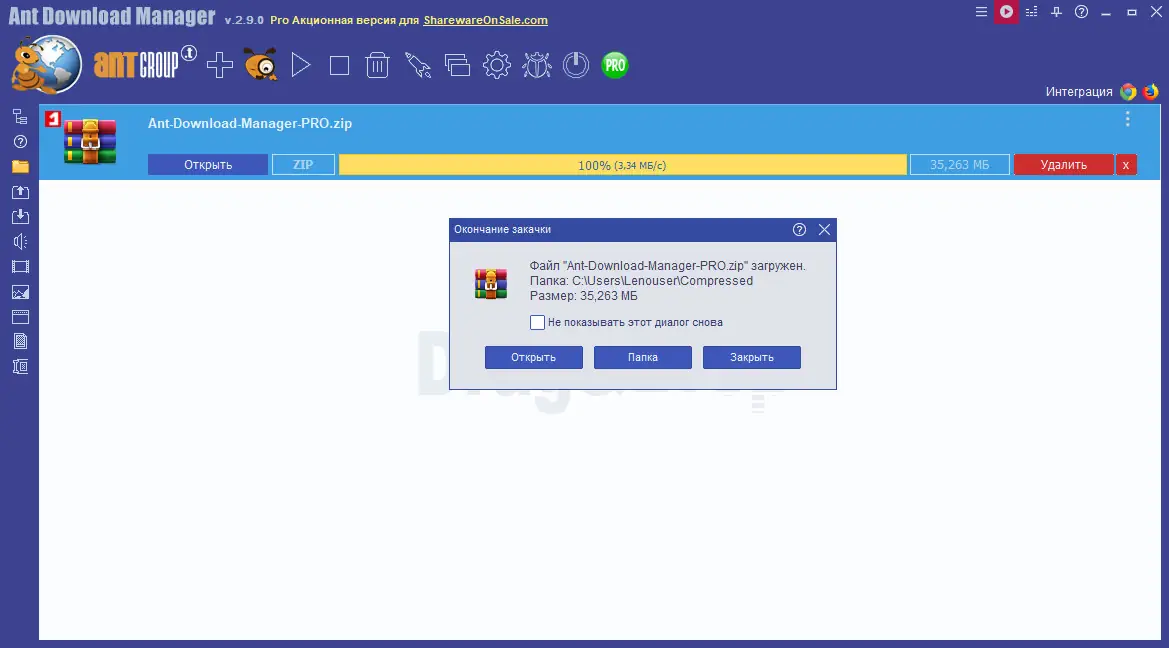This screenshot has height=648, width=1169.
Task: Click the ant mascot toolbar icon
Action: click(260, 65)
